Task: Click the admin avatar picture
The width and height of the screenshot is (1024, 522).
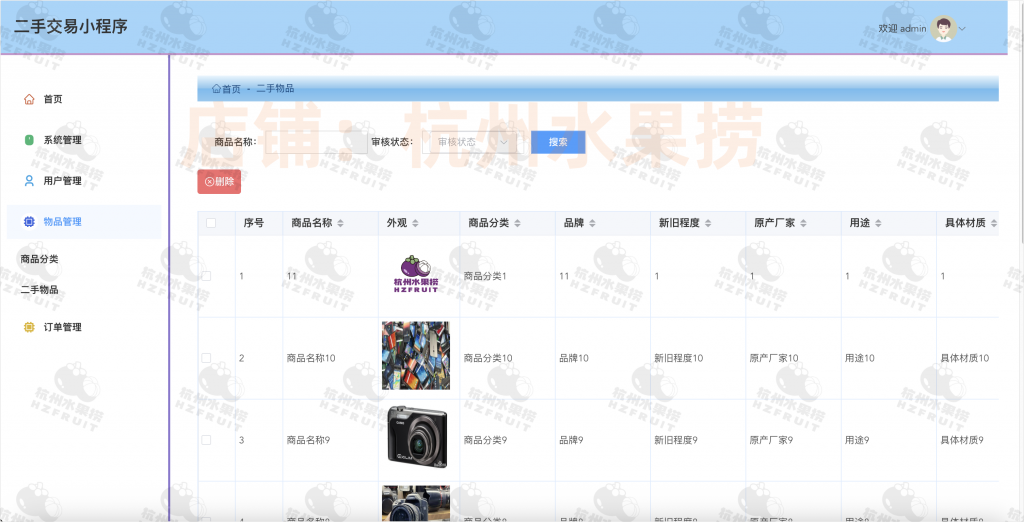Action: click(943, 28)
